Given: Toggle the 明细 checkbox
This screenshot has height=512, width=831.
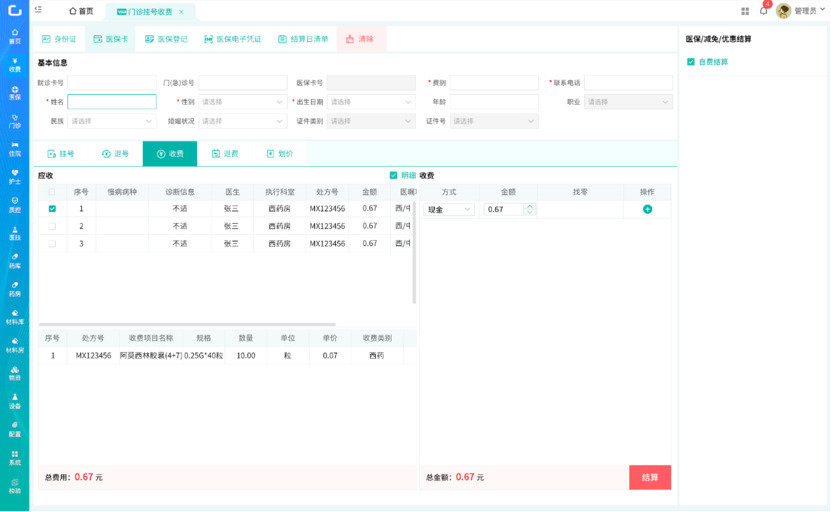Looking at the screenshot, I should click(393, 175).
